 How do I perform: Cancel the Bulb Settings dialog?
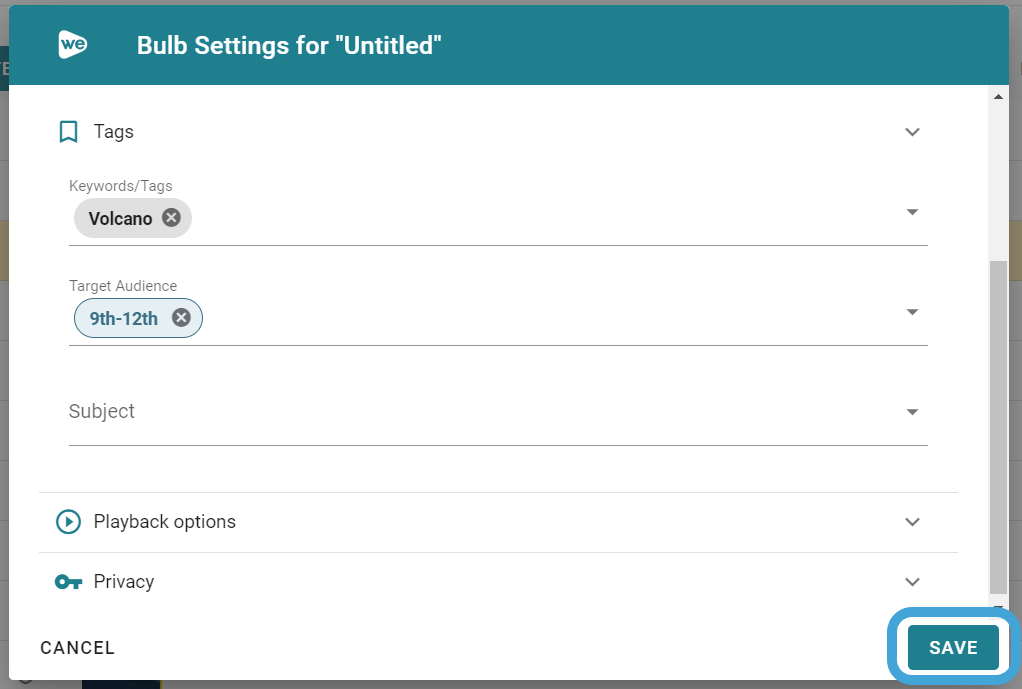78,647
